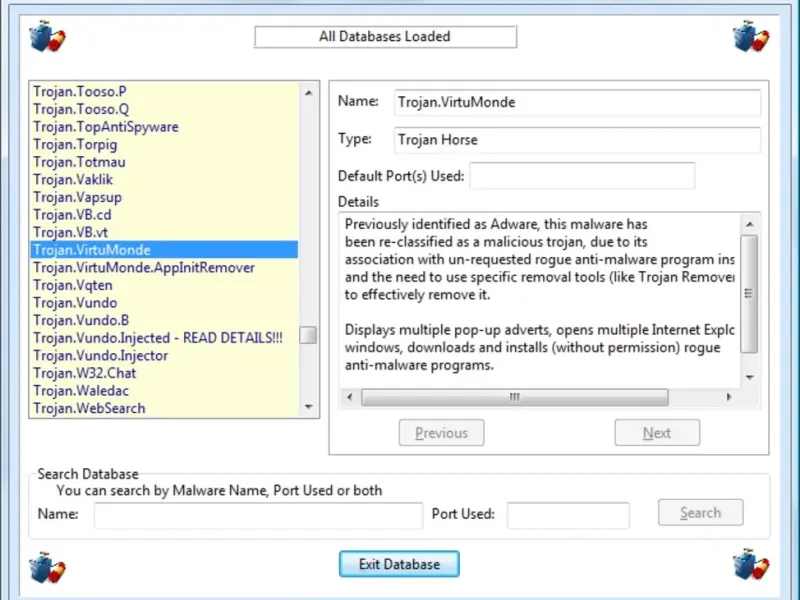This screenshot has height=600, width=800.
Task: Select Trojan.Tooso.Q in the list
Action: pyautogui.click(x=164, y=109)
